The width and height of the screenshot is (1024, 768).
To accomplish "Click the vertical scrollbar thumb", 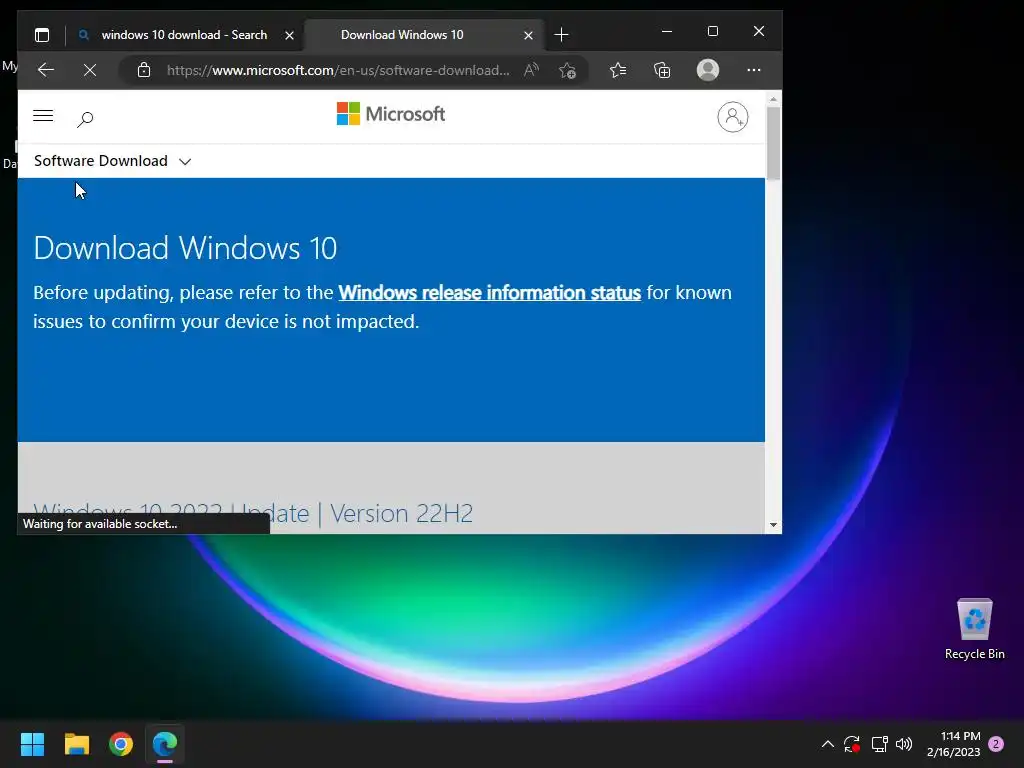I will tap(773, 142).
